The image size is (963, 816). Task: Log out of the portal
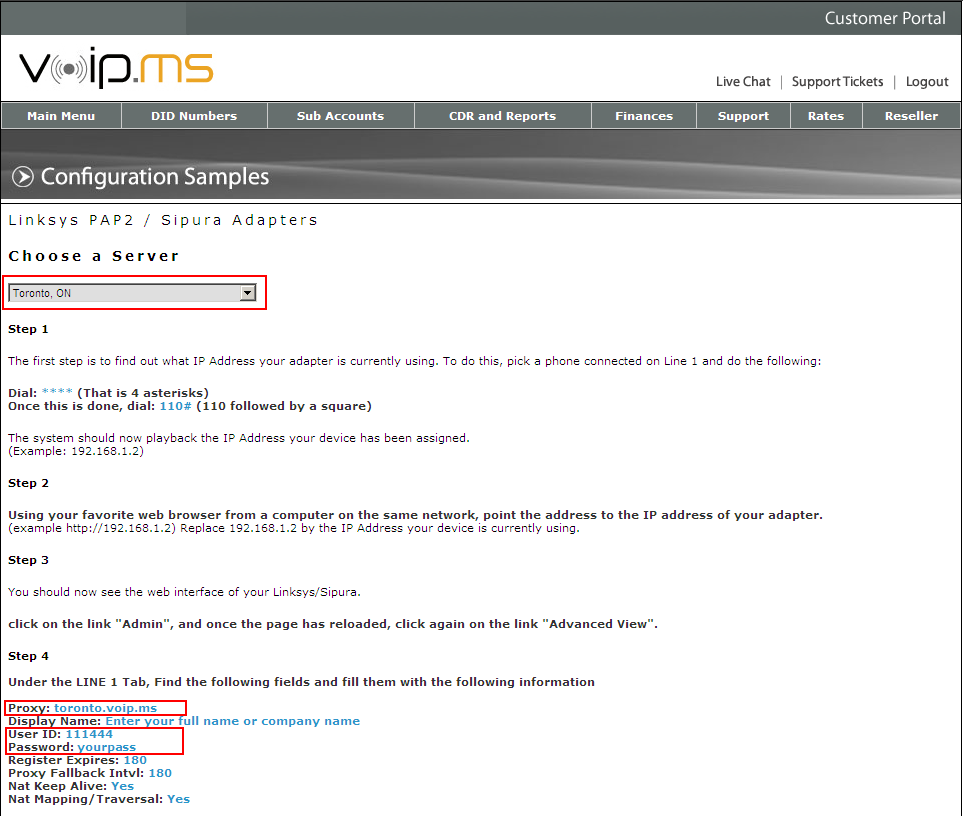tap(927, 82)
